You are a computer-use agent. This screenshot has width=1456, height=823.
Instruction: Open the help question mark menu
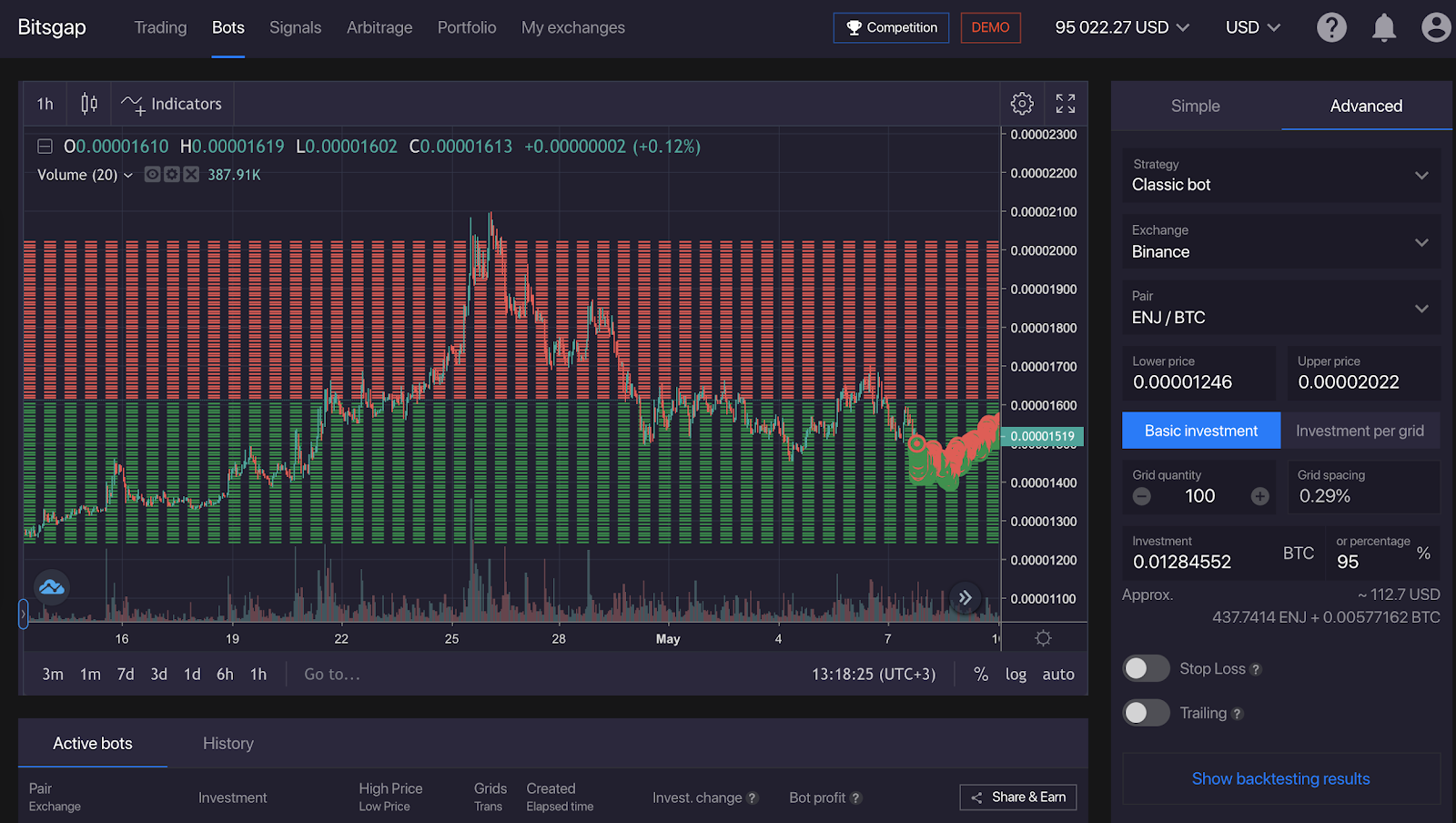tap(1331, 27)
